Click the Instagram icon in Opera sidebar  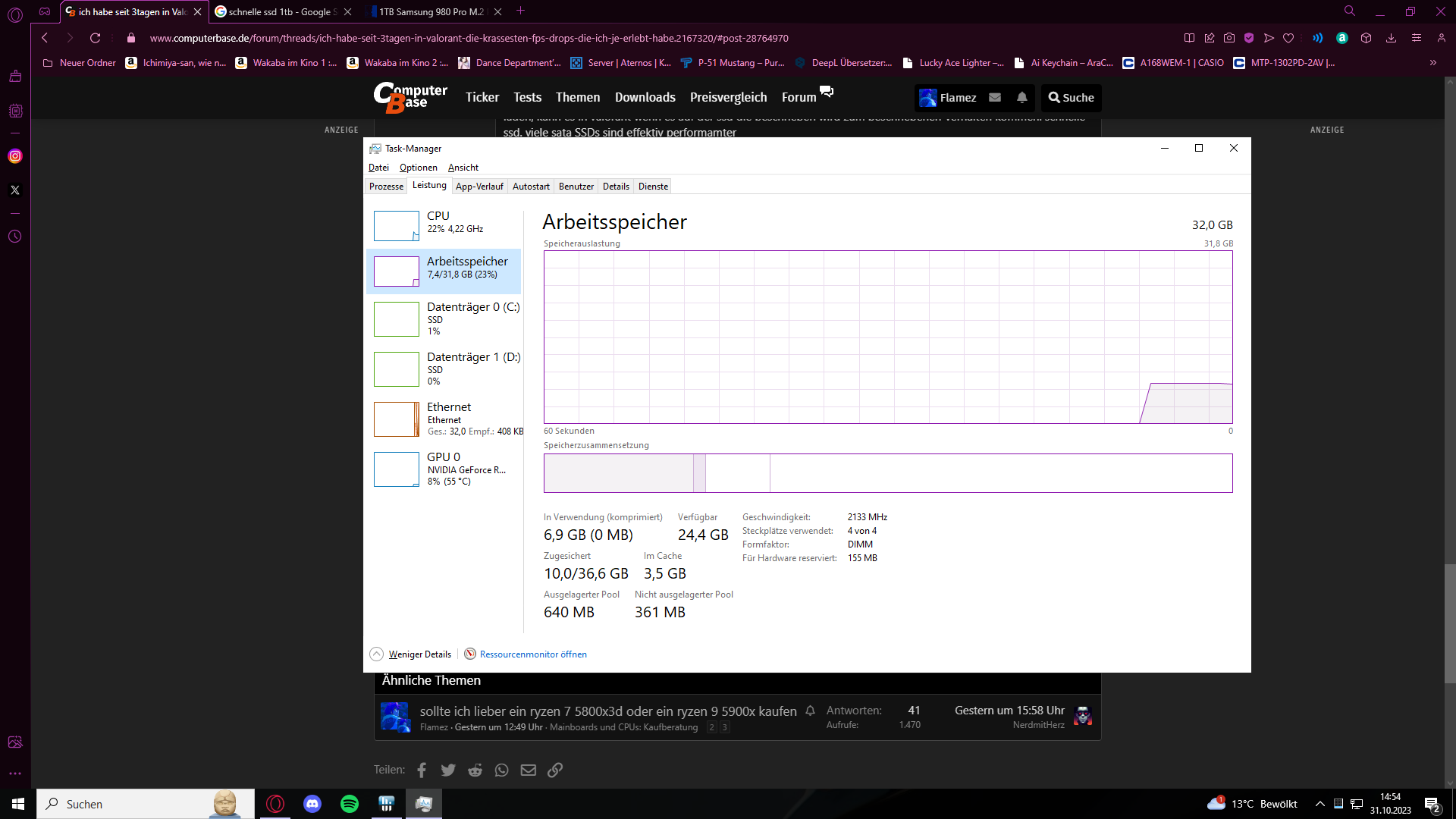[x=15, y=156]
